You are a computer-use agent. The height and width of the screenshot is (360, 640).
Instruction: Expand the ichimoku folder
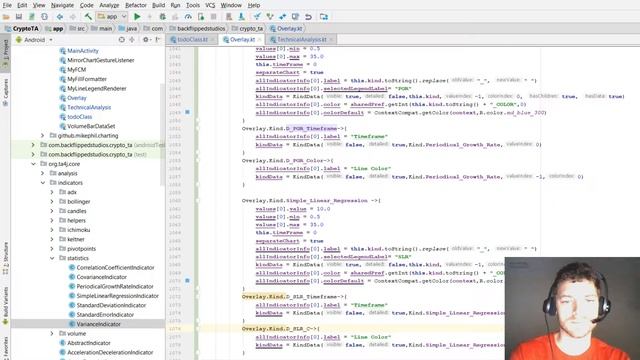point(52,230)
